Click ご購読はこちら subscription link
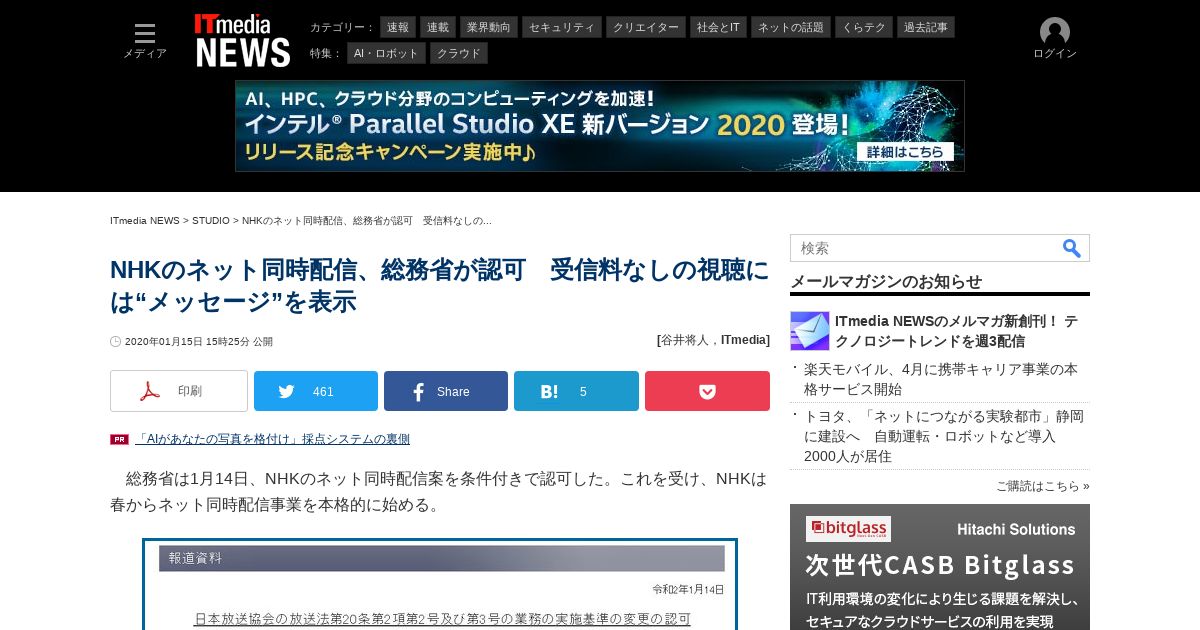Image resolution: width=1200 pixels, height=630 pixels. (x=1042, y=486)
